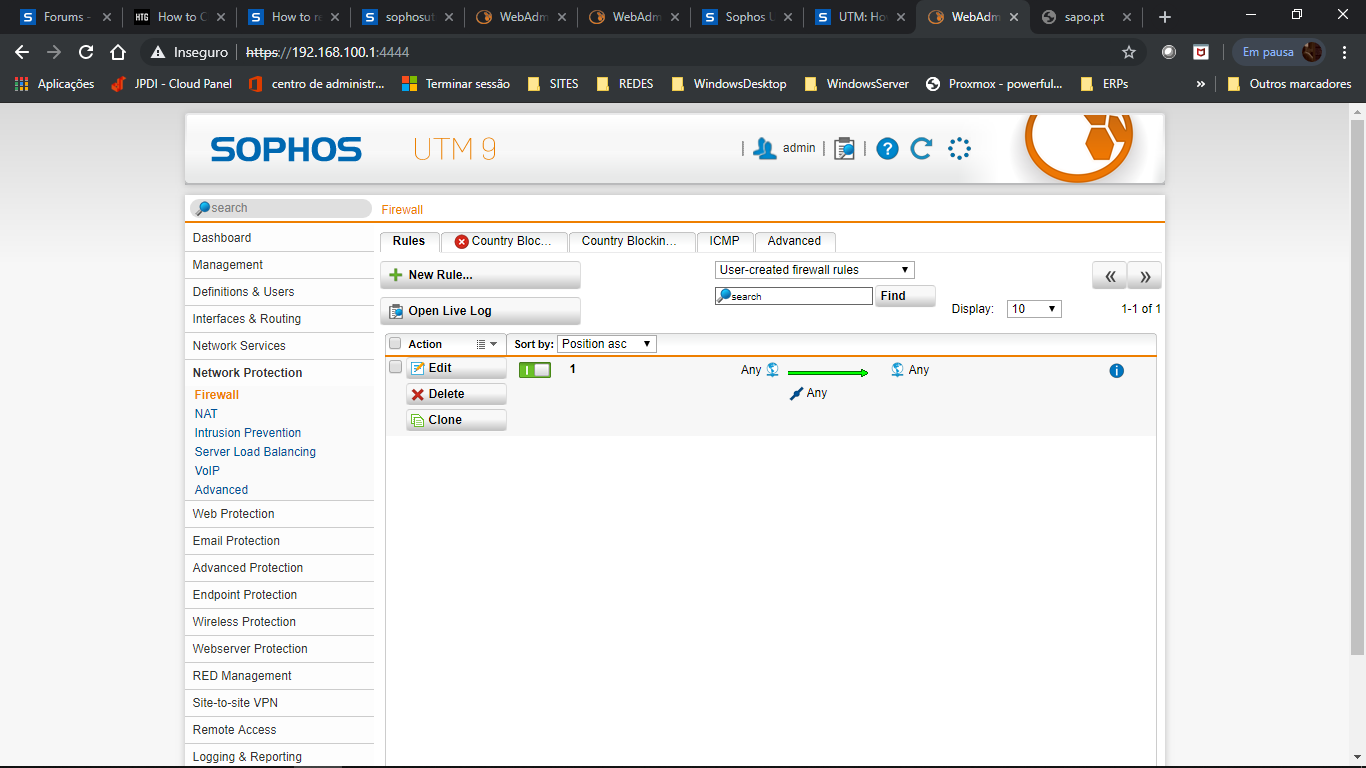The width and height of the screenshot is (1366, 768).
Task: Open the online help question mark icon
Action: click(x=887, y=149)
